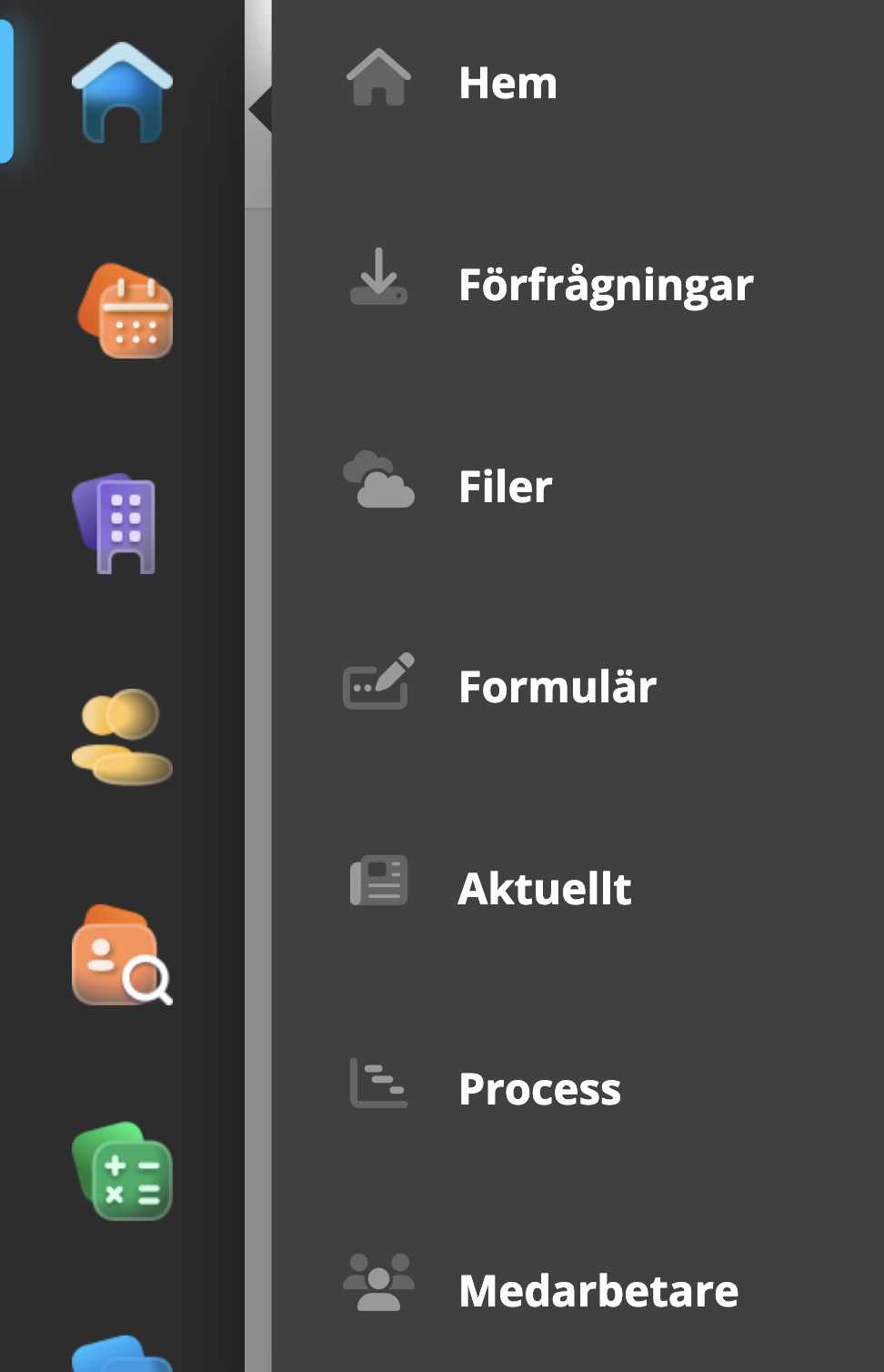Click the blue house app icon

pyautogui.click(x=122, y=94)
